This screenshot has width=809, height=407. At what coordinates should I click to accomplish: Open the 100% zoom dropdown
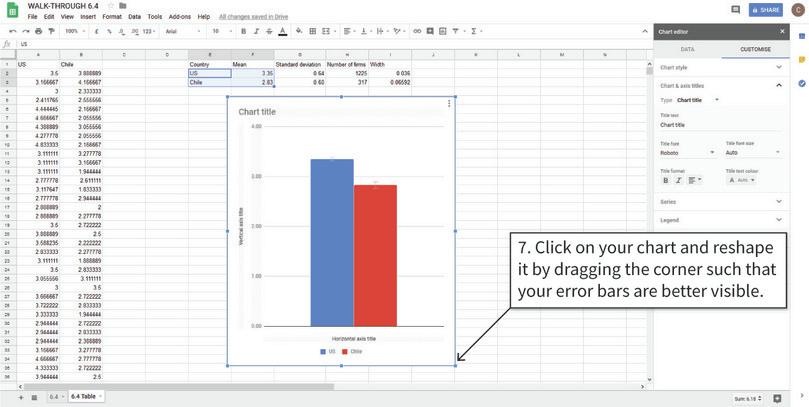click(75, 31)
